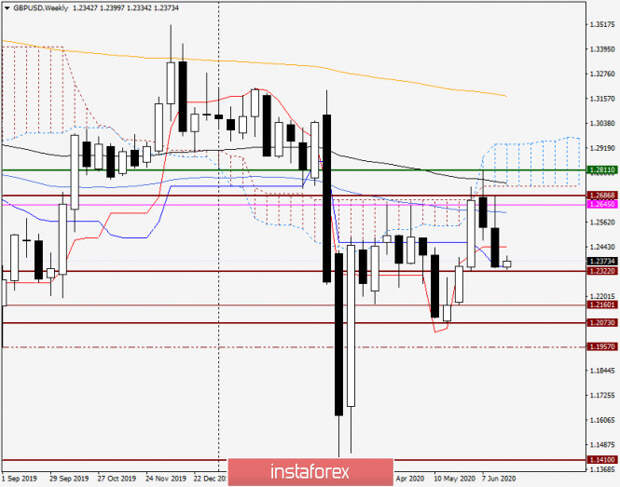
Task: Click the 1.35175 price scale value
Action: (602, 25)
